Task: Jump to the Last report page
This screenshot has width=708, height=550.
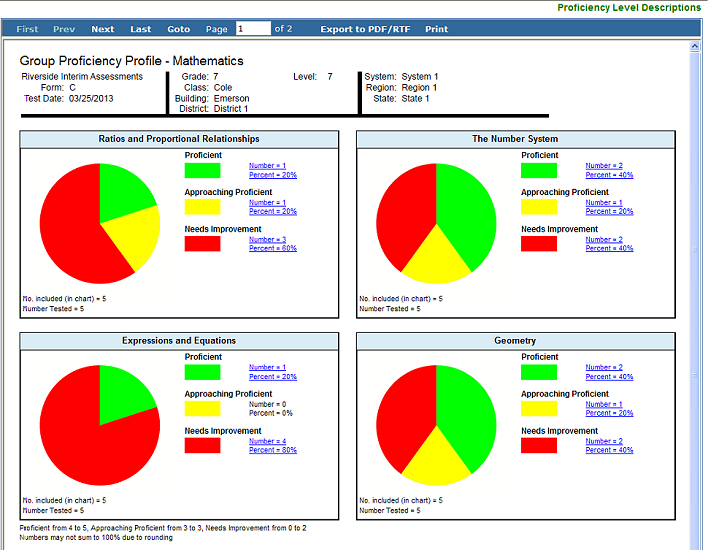Action: tap(140, 29)
